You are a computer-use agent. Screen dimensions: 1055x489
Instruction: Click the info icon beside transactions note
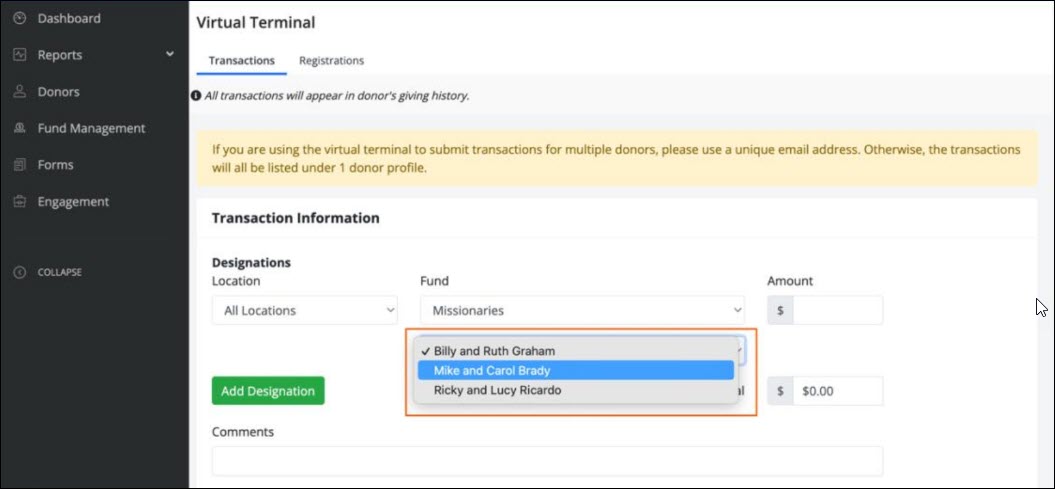[x=197, y=96]
